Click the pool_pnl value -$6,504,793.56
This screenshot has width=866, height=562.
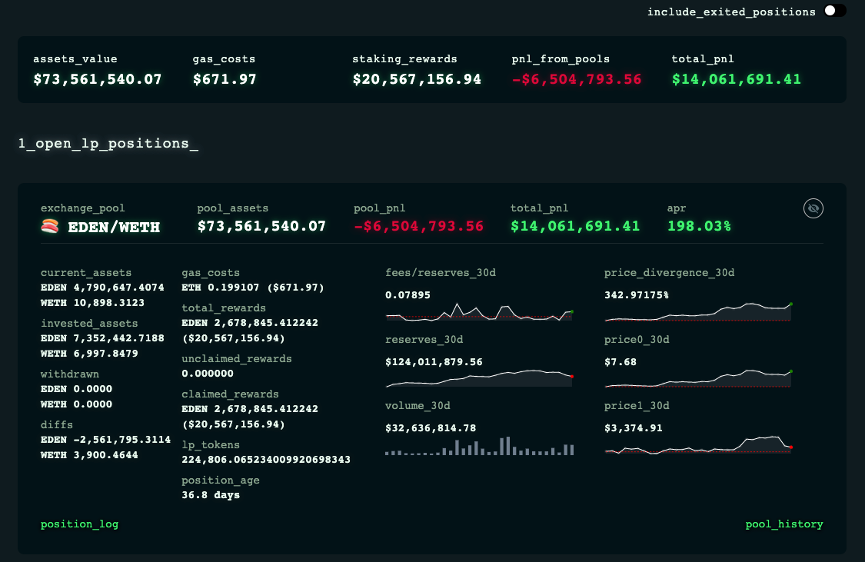click(419, 226)
